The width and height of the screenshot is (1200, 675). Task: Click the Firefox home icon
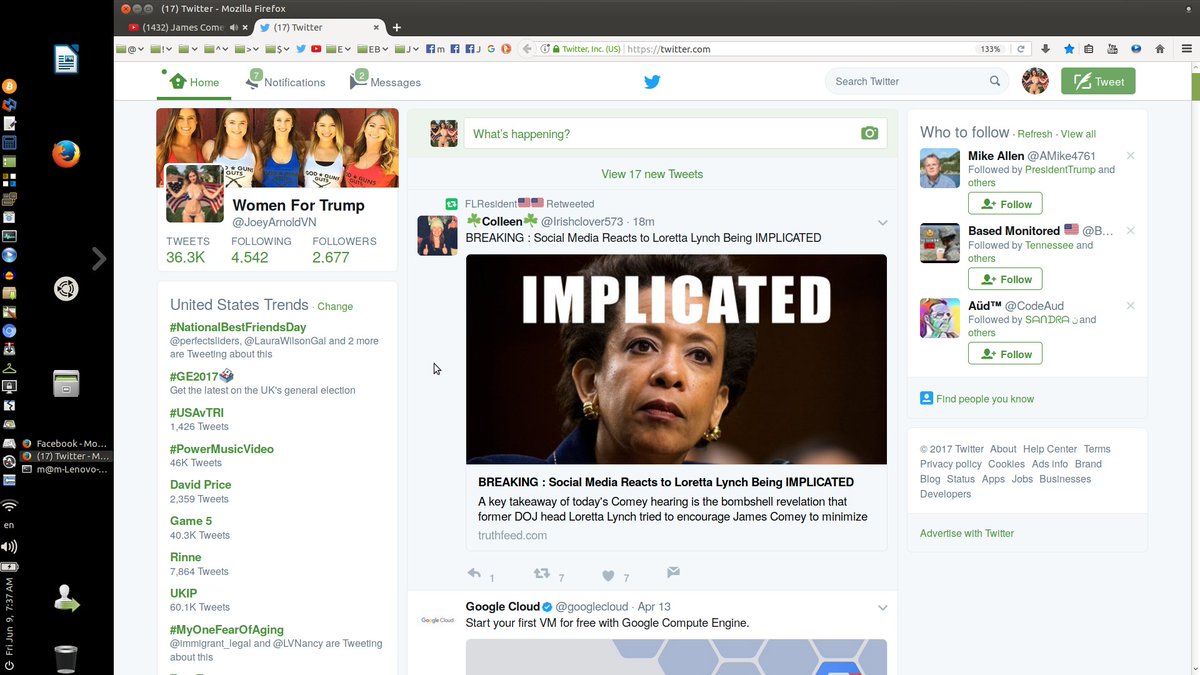(x=1159, y=47)
